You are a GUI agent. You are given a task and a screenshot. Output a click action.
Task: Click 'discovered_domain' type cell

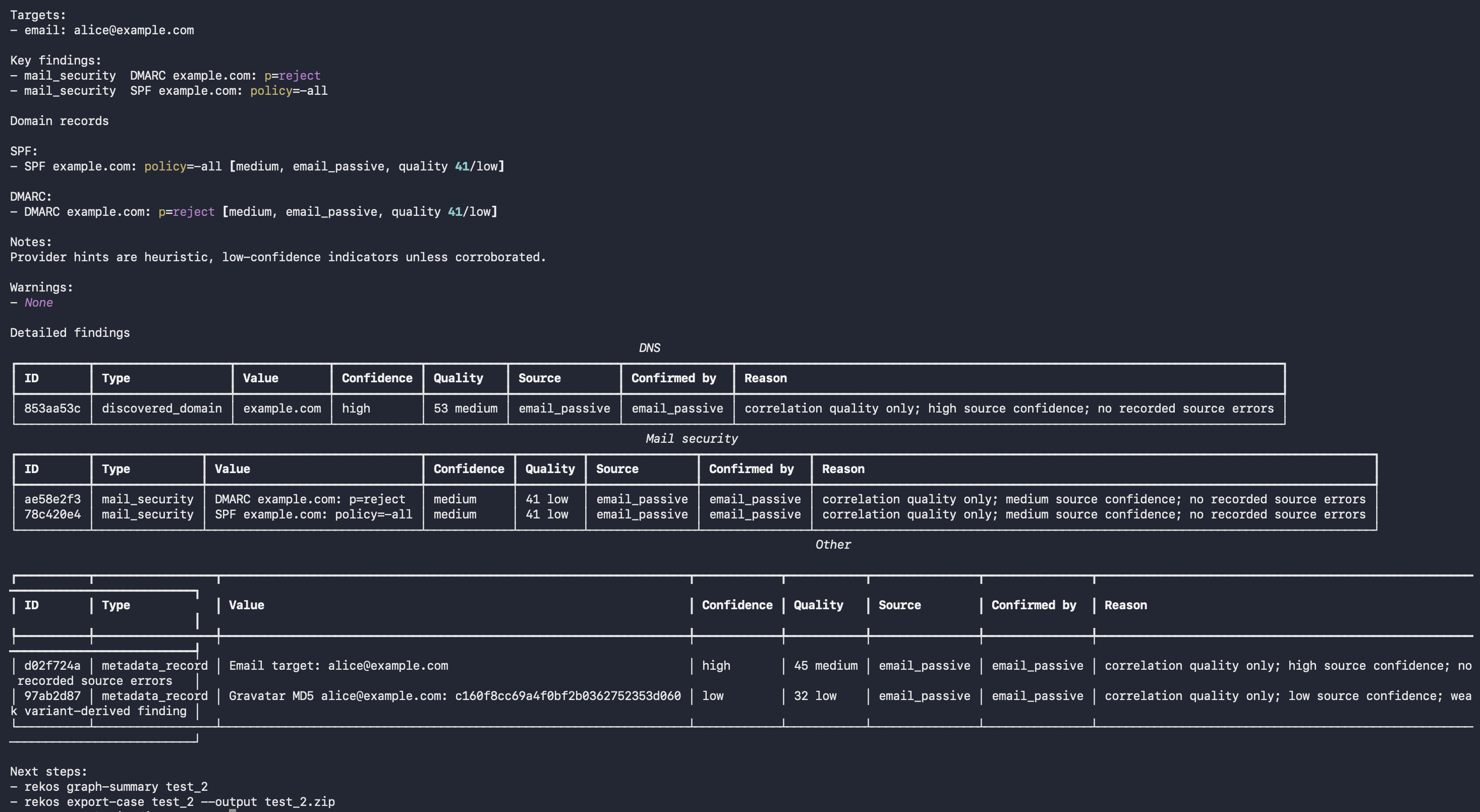tap(162, 409)
